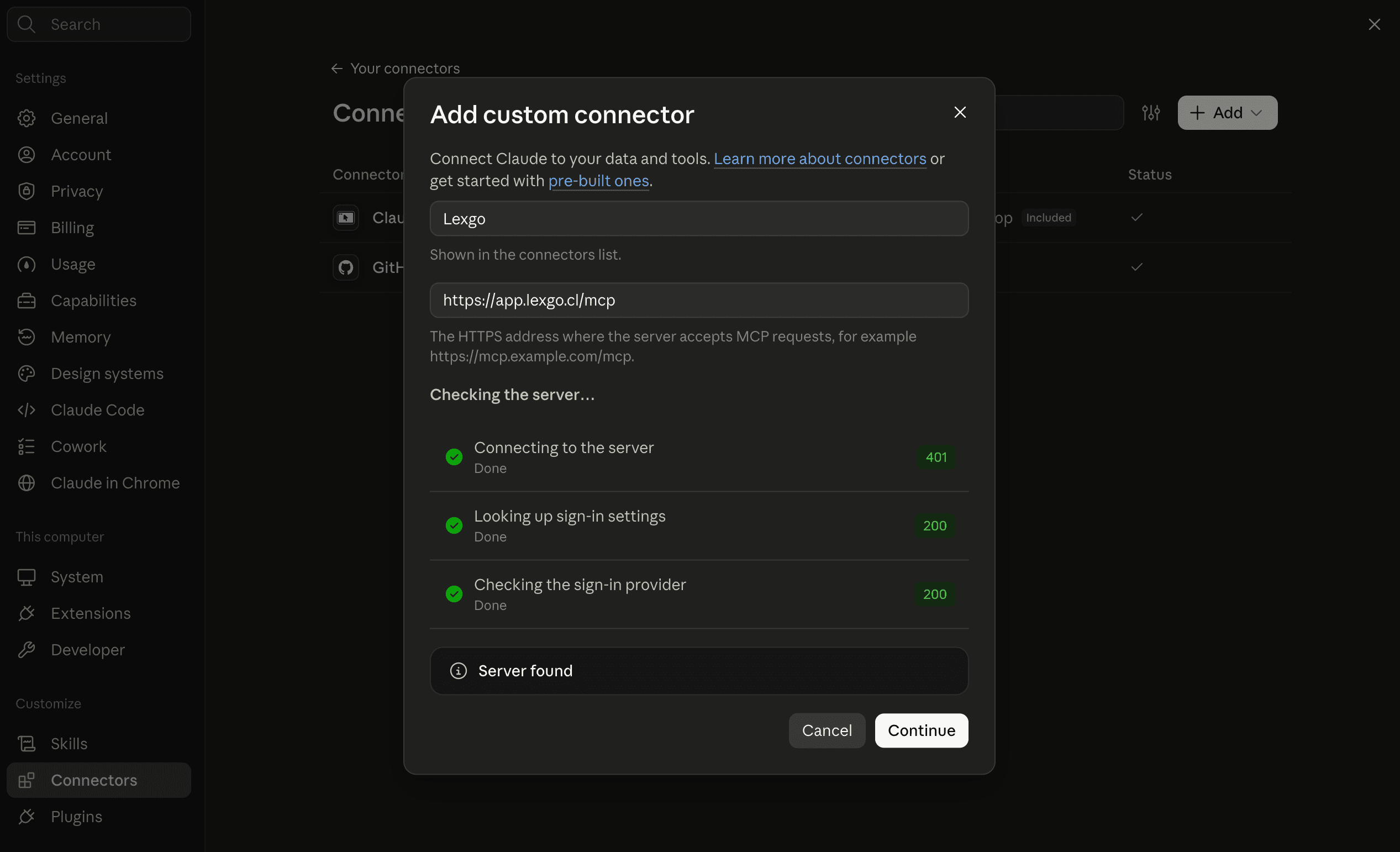
Task: Click the Checking the server heading
Action: [512, 395]
